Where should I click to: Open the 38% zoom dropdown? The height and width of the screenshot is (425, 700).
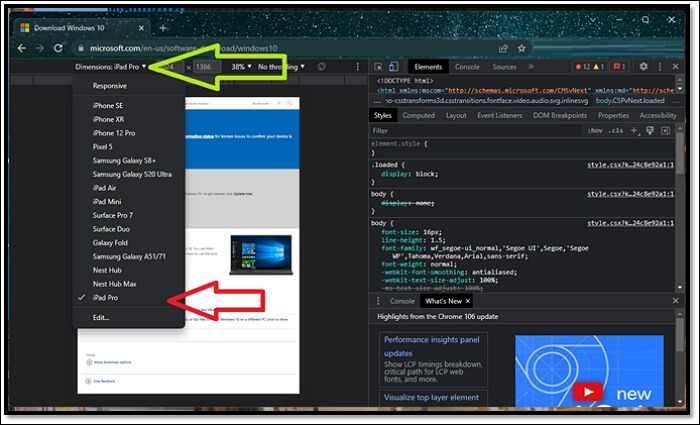click(x=241, y=67)
